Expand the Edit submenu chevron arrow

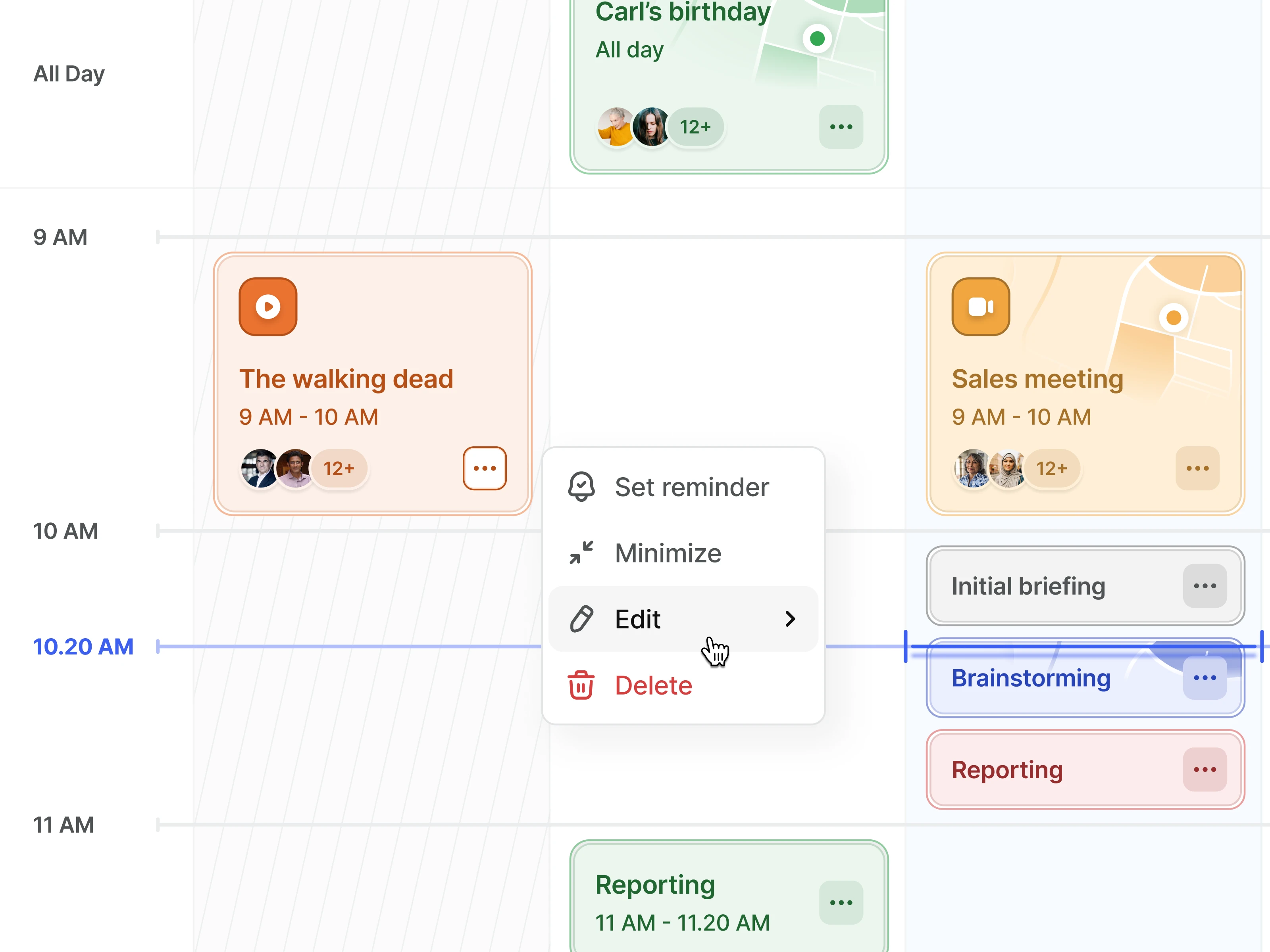(790, 618)
